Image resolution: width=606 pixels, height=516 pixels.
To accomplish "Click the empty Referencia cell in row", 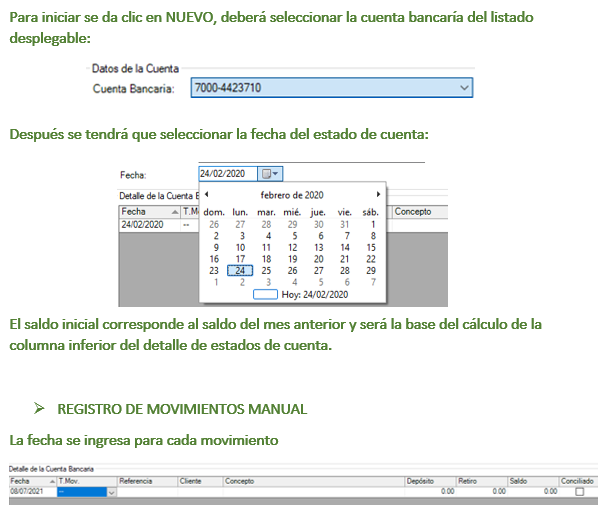I will coord(147,492).
